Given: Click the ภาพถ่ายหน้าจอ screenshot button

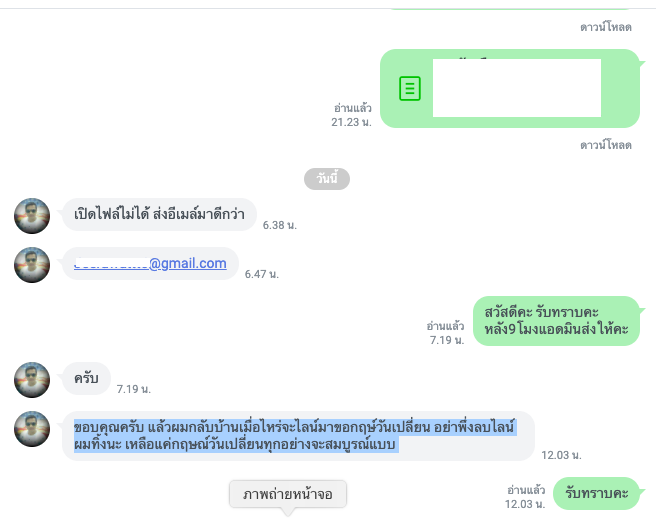Looking at the screenshot, I should click(288, 494).
